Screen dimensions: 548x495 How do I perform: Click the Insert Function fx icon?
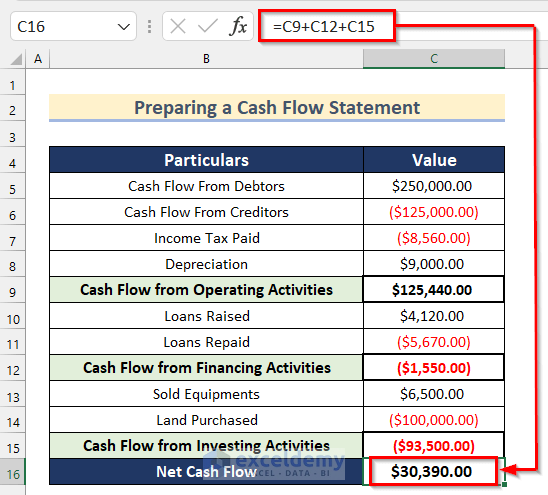[x=239, y=26]
